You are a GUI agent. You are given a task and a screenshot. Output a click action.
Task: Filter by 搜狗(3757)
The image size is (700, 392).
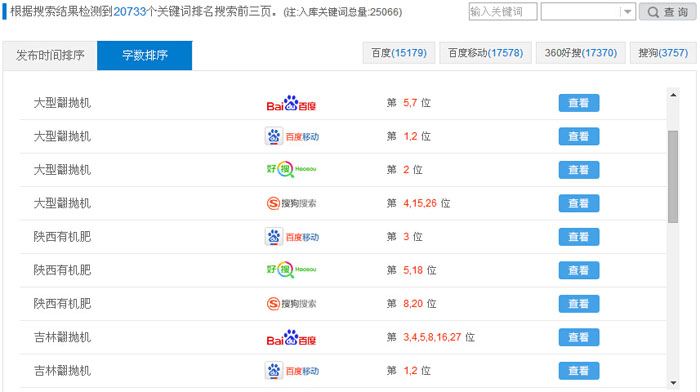pyautogui.click(x=663, y=53)
